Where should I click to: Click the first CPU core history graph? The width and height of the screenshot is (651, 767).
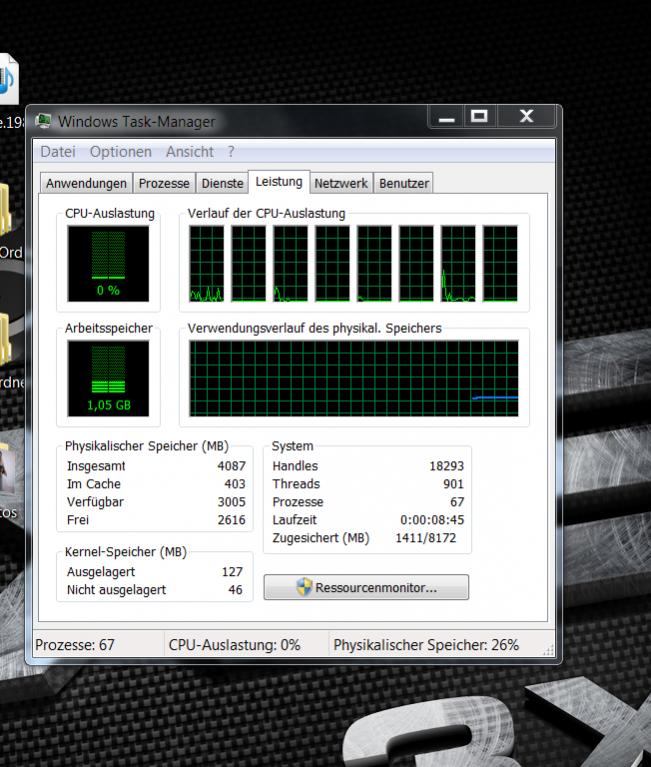[x=206, y=264]
